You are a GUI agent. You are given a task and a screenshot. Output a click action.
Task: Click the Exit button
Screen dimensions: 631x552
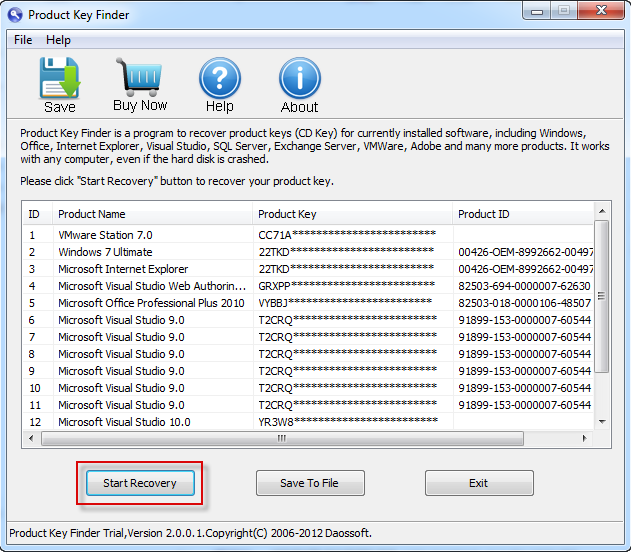pos(479,483)
